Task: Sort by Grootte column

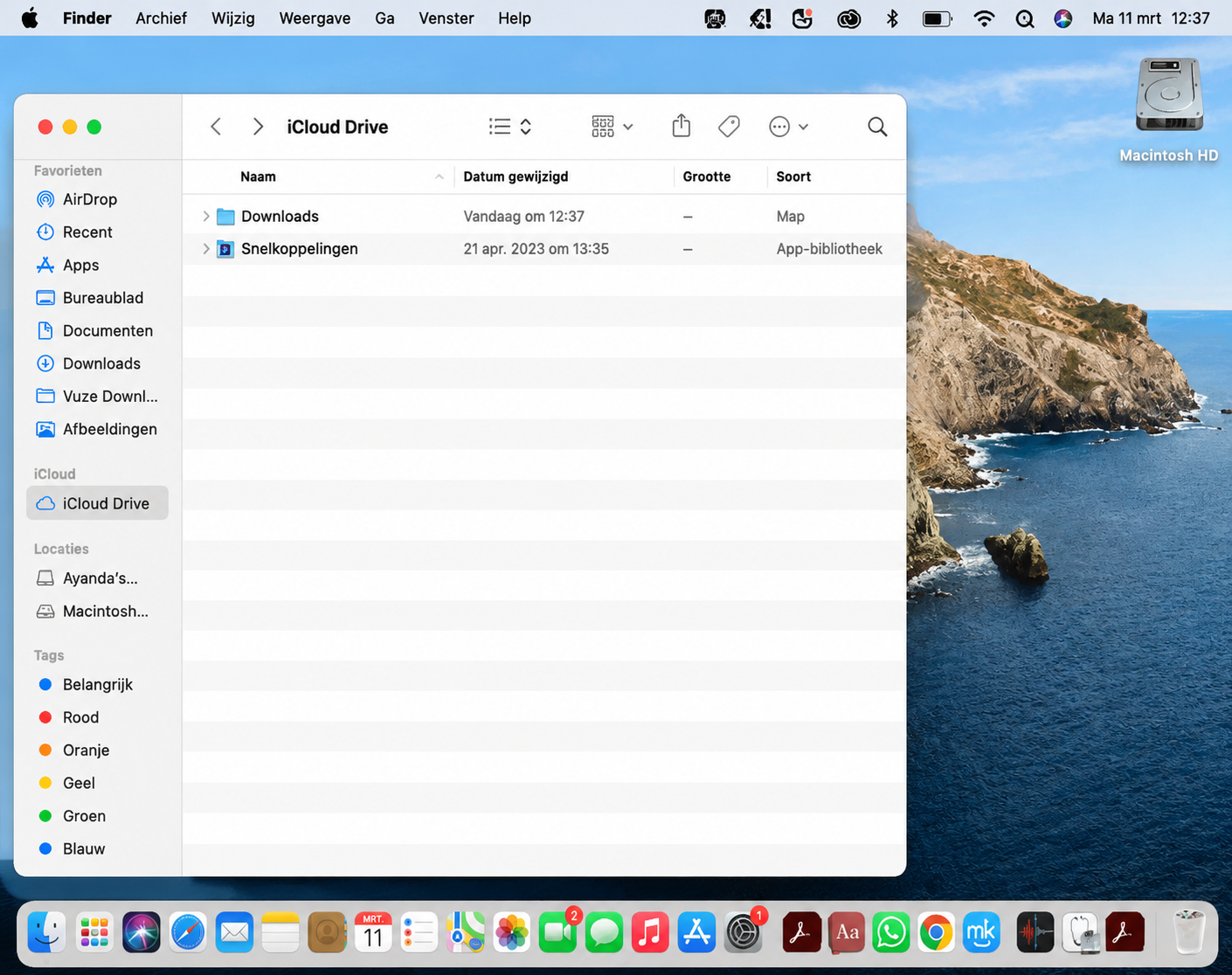Action: [707, 176]
